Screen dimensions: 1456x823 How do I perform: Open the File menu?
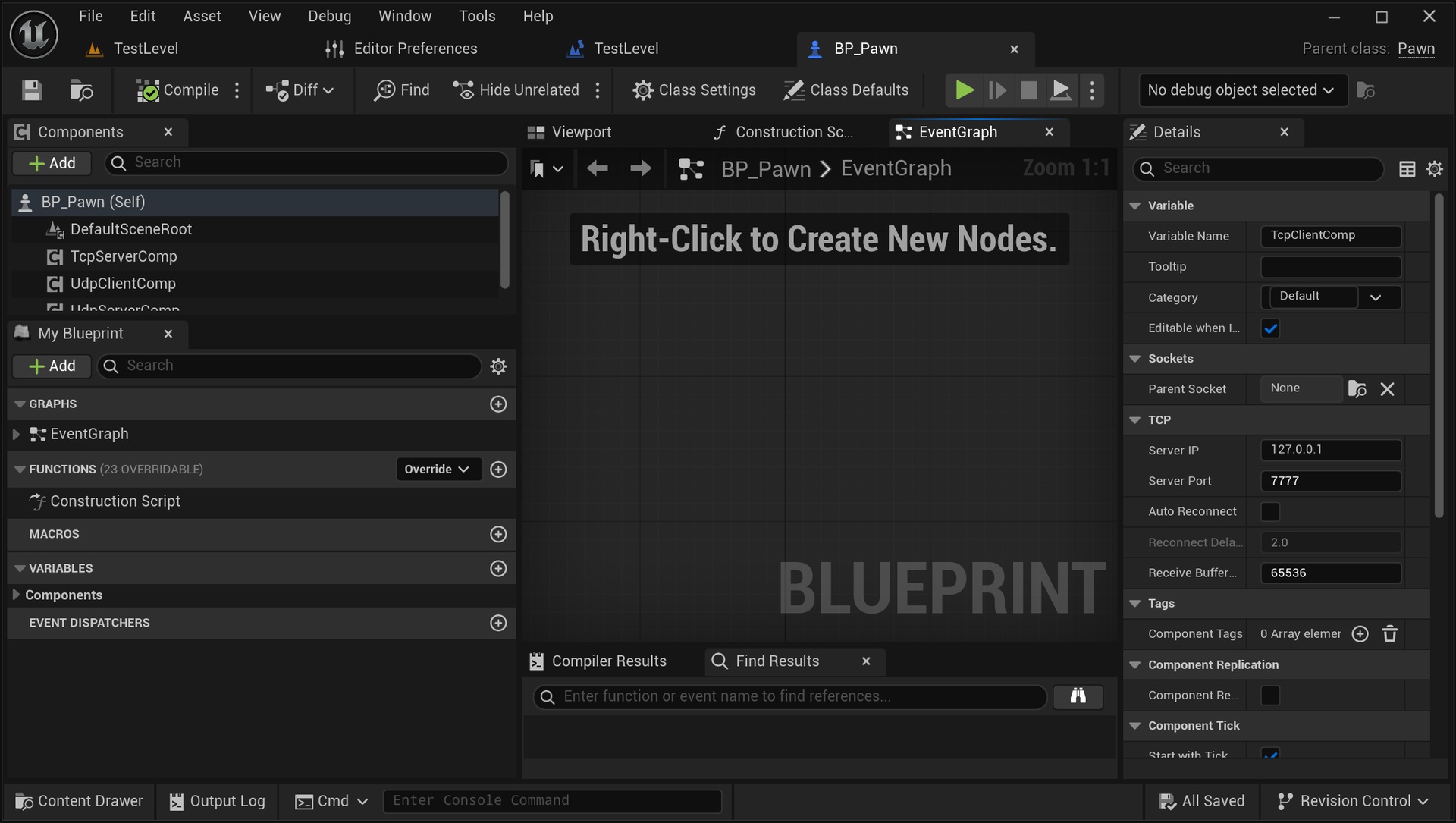90,16
